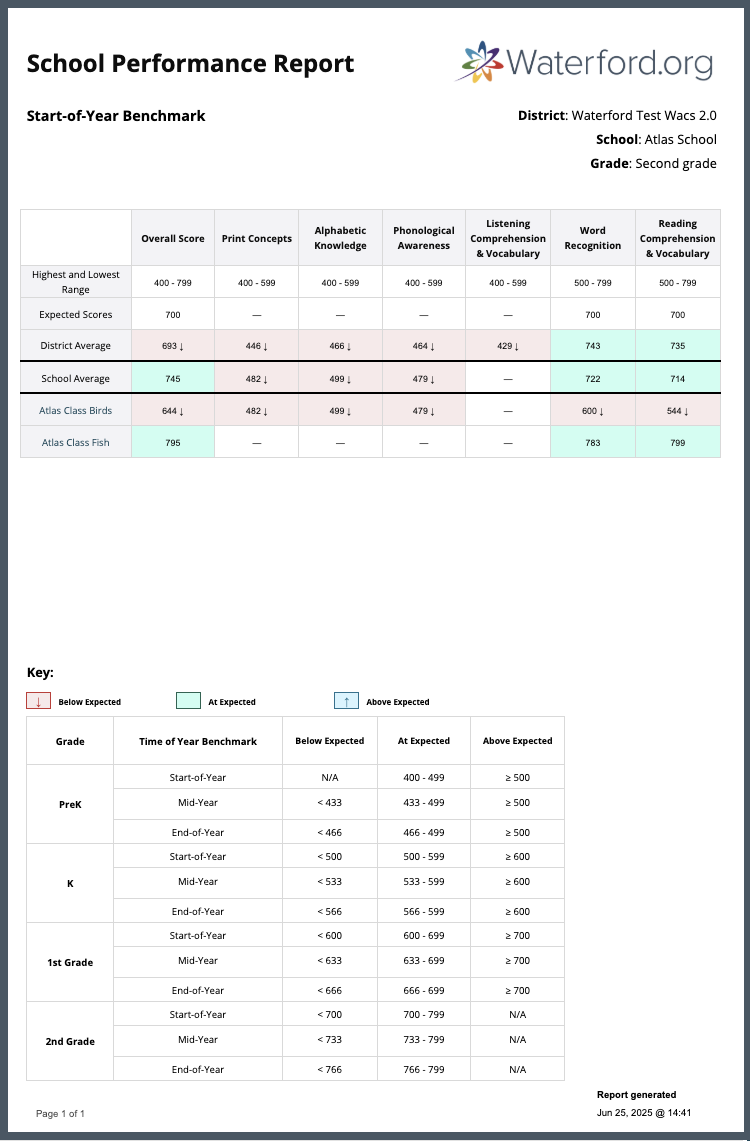Click the Jun 25, 2025 @ 14:41 timestamp
This screenshot has width=750, height=1141.
click(x=645, y=1113)
